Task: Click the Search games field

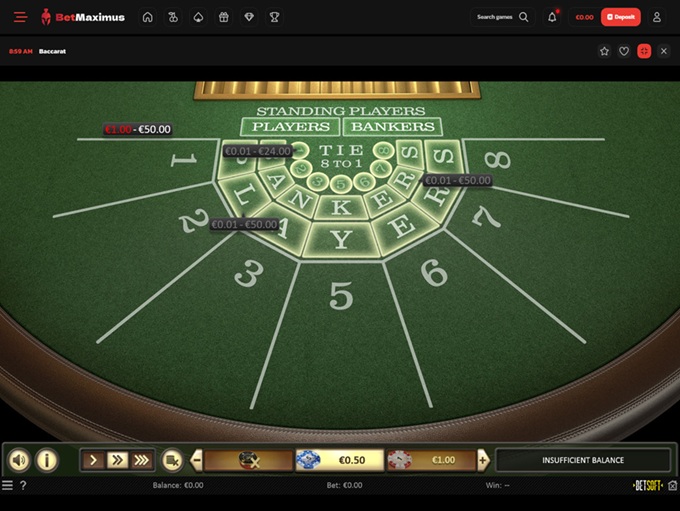Action: pos(503,17)
